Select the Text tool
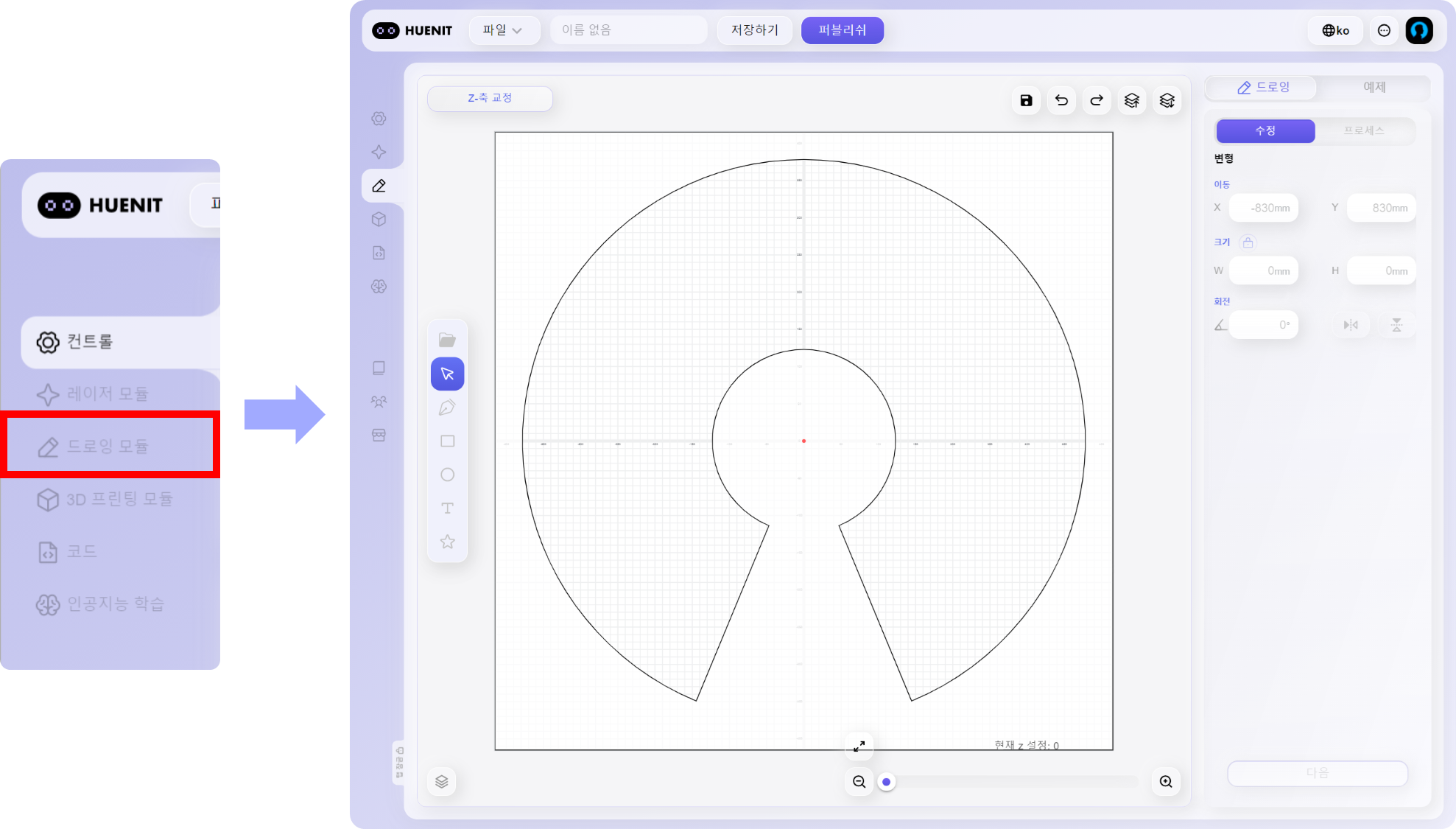 coord(447,508)
